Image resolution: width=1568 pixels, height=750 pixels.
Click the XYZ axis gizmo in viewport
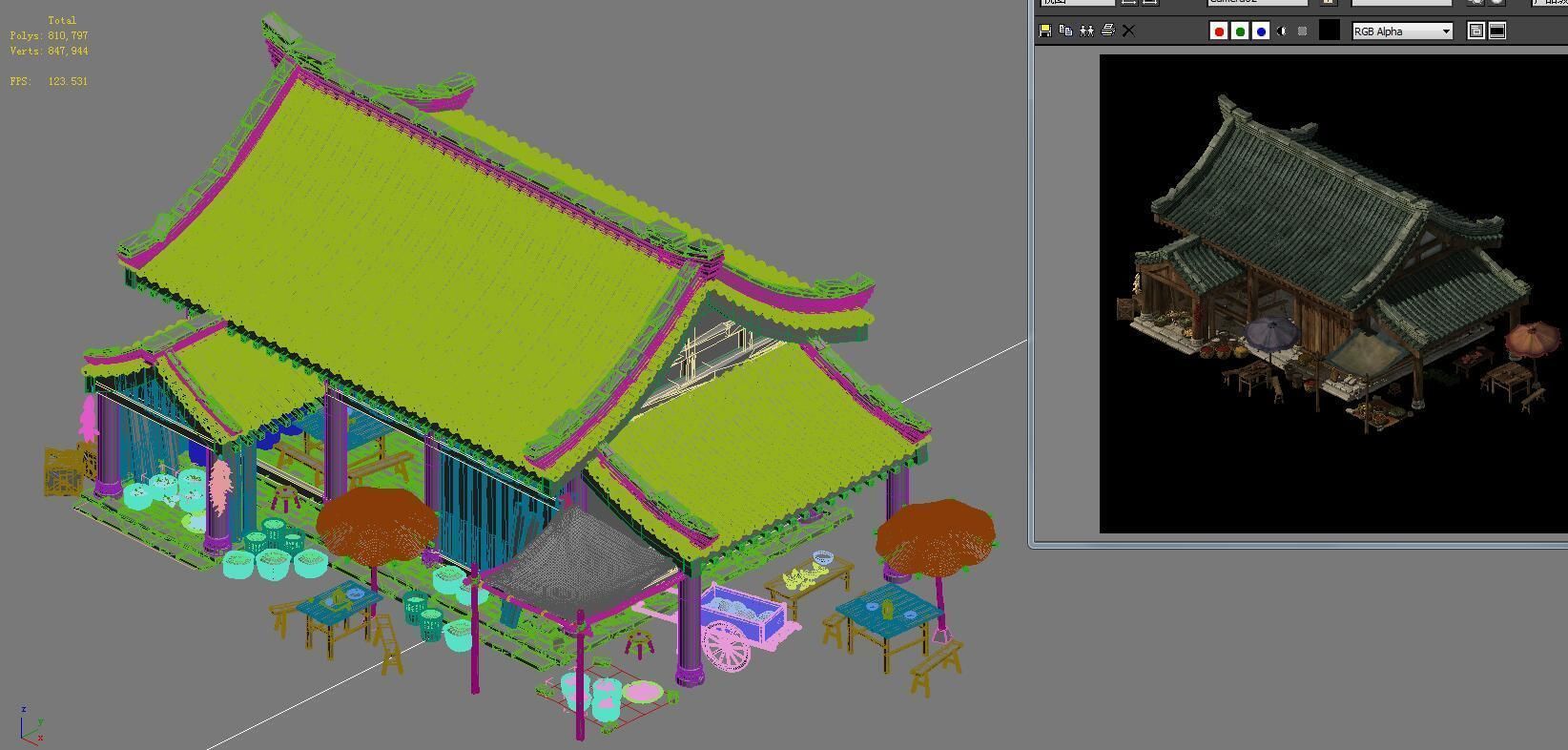coord(31,726)
